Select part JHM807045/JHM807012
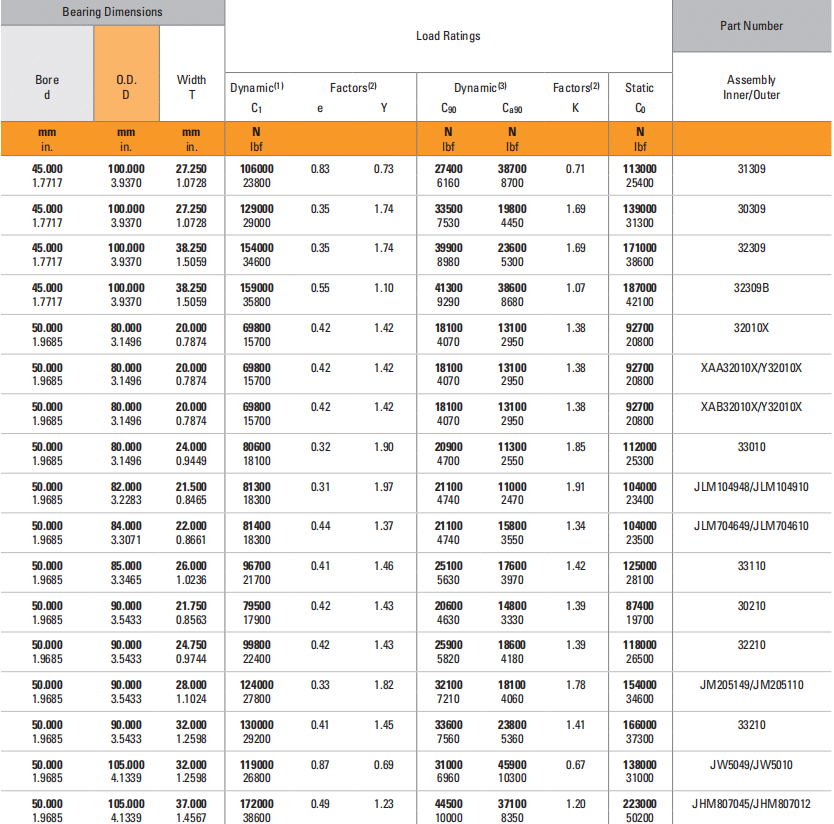Screen dimensions: 834x824 [751, 804]
